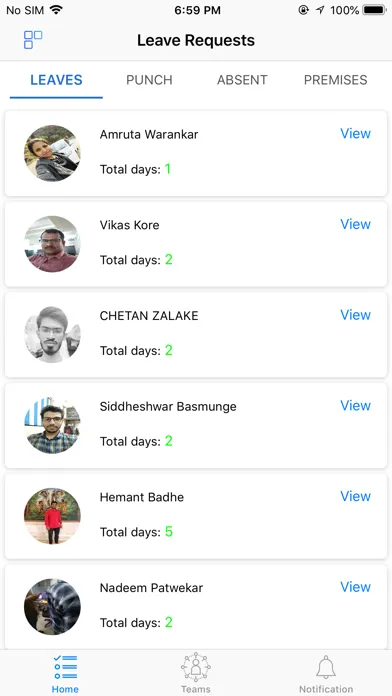
Task: Tap the location arrow status icon
Action: coord(320,10)
